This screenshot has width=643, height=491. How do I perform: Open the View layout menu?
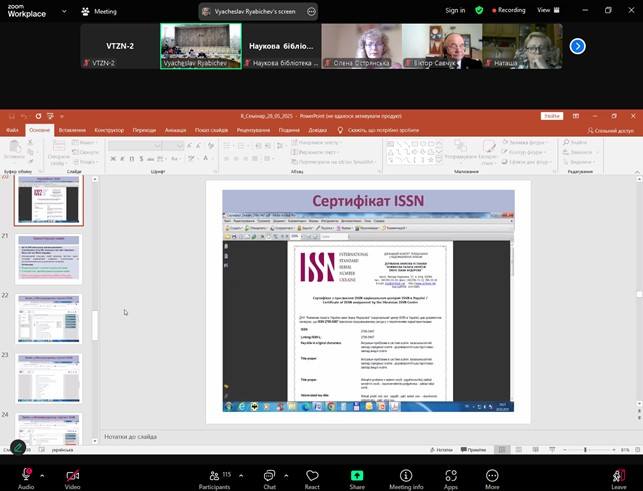548,10
